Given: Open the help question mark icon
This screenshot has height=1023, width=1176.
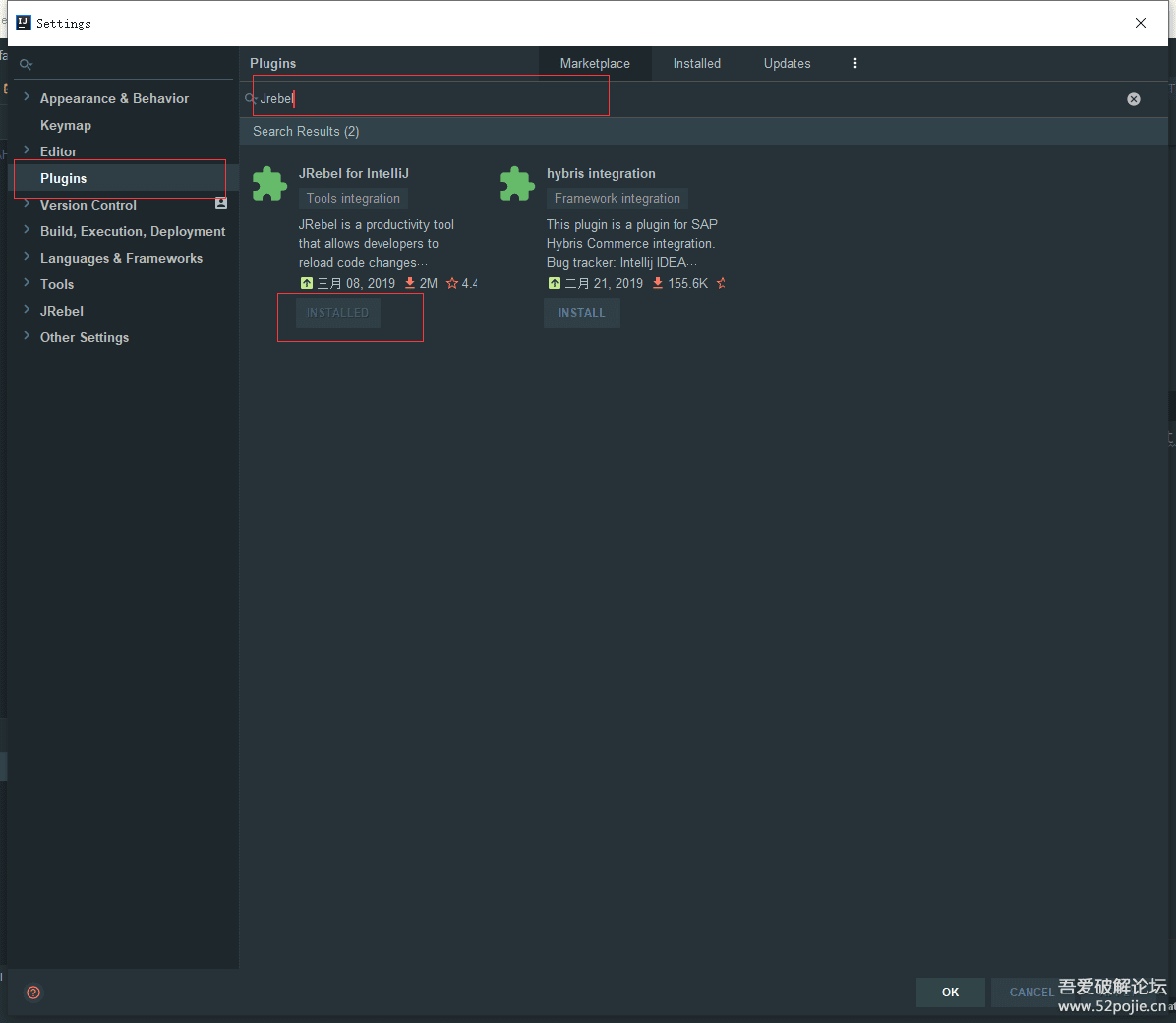Looking at the screenshot, I should pyautogui.click(x=33, y=993).
